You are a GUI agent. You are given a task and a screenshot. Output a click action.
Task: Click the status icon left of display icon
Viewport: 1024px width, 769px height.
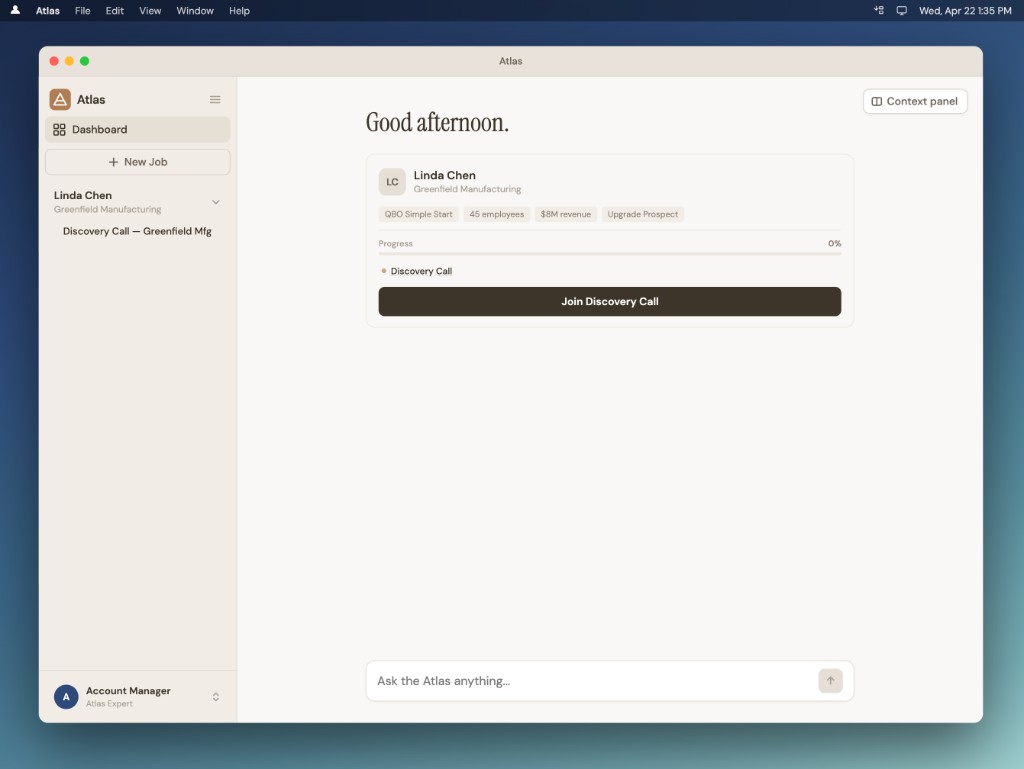(879, 10)
